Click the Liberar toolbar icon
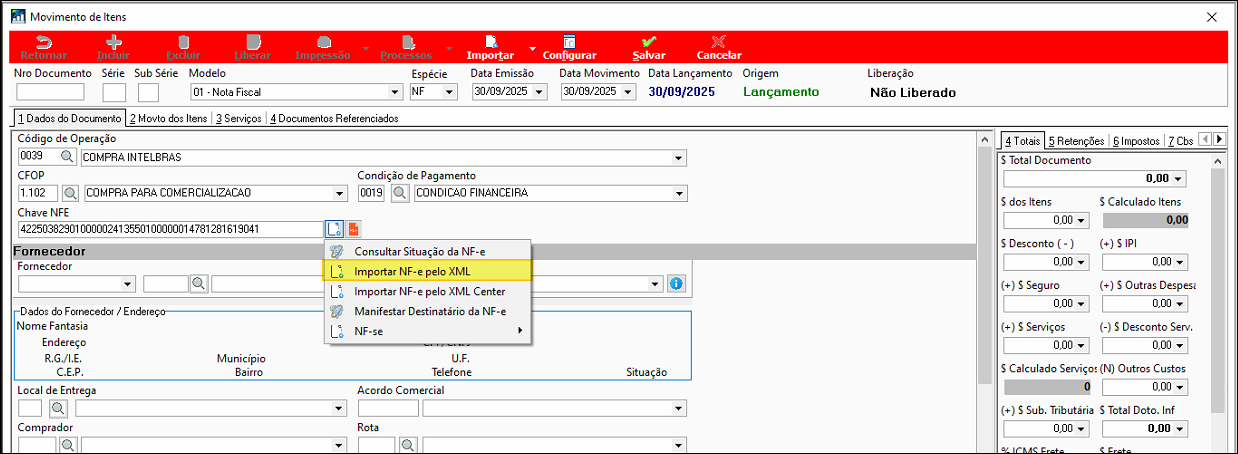This screenshot has height=454, width=1238. (x=253, y=42)
